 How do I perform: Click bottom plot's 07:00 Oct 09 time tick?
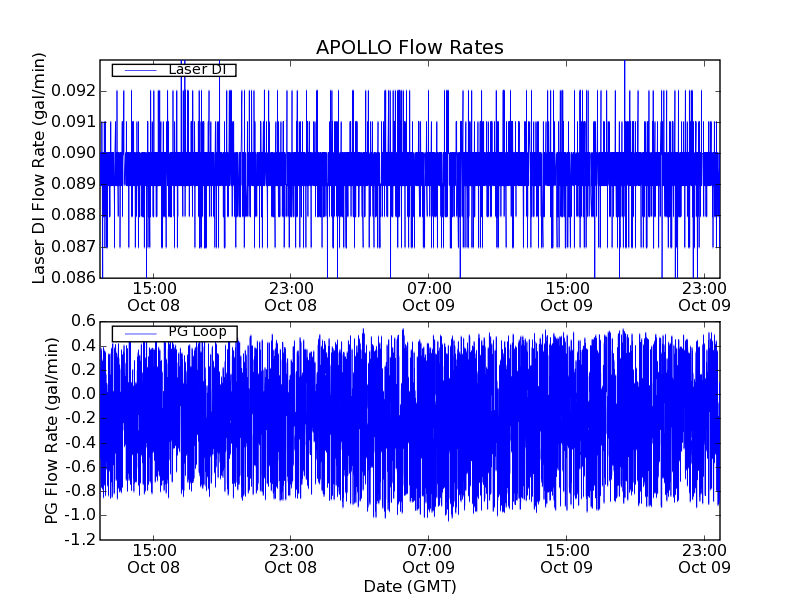click(x=429, y=558)
